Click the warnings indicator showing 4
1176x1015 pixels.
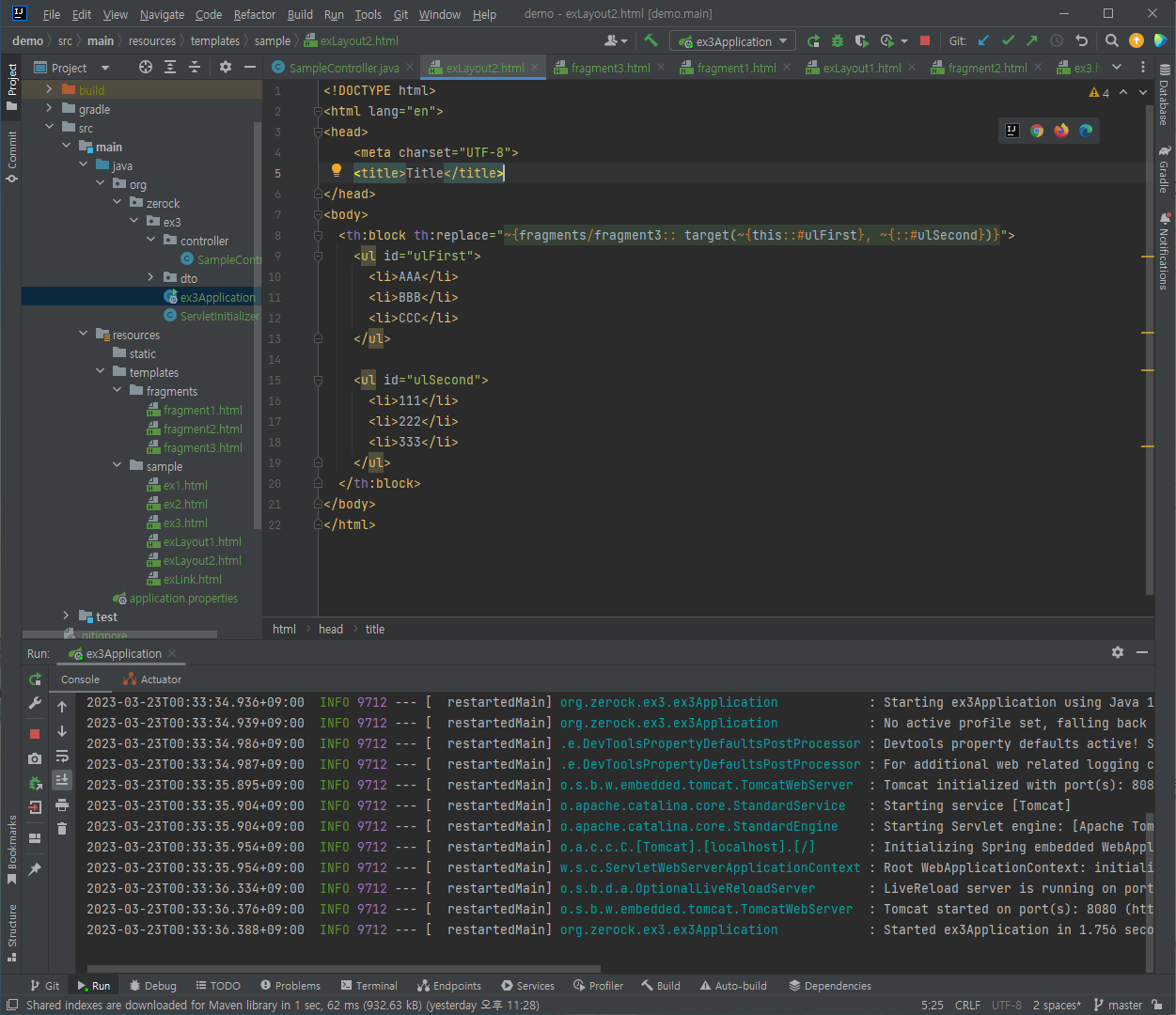pos(1099,92)
